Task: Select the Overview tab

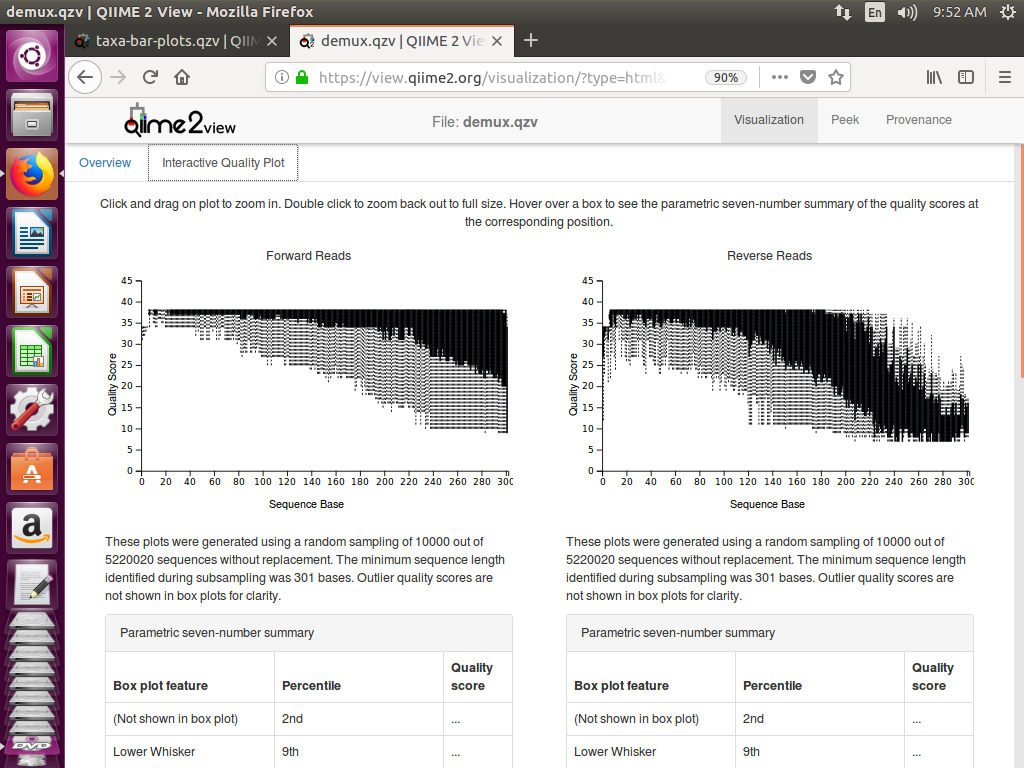Action: [x=105, y=163]
